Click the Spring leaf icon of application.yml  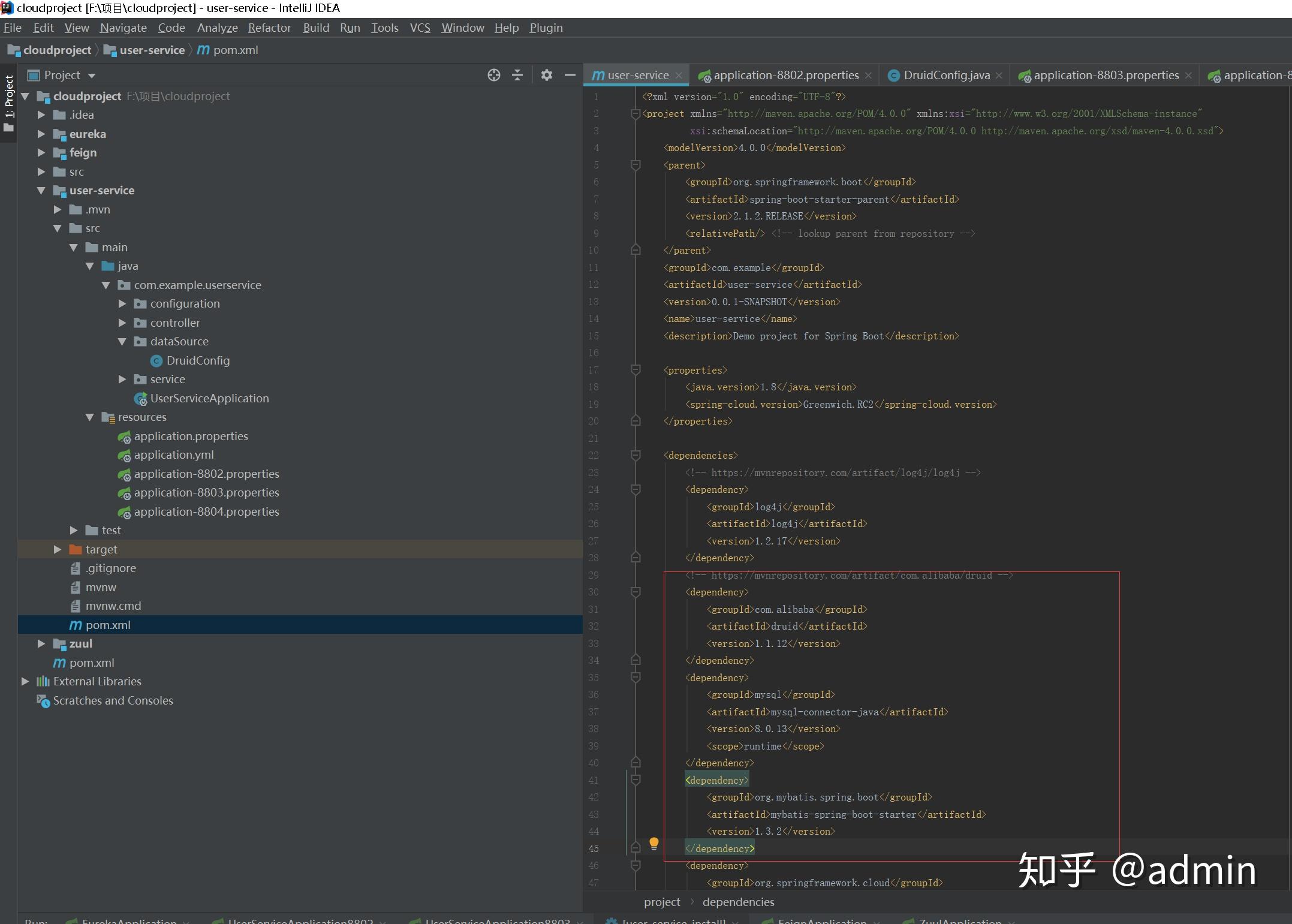coord(124,456)
